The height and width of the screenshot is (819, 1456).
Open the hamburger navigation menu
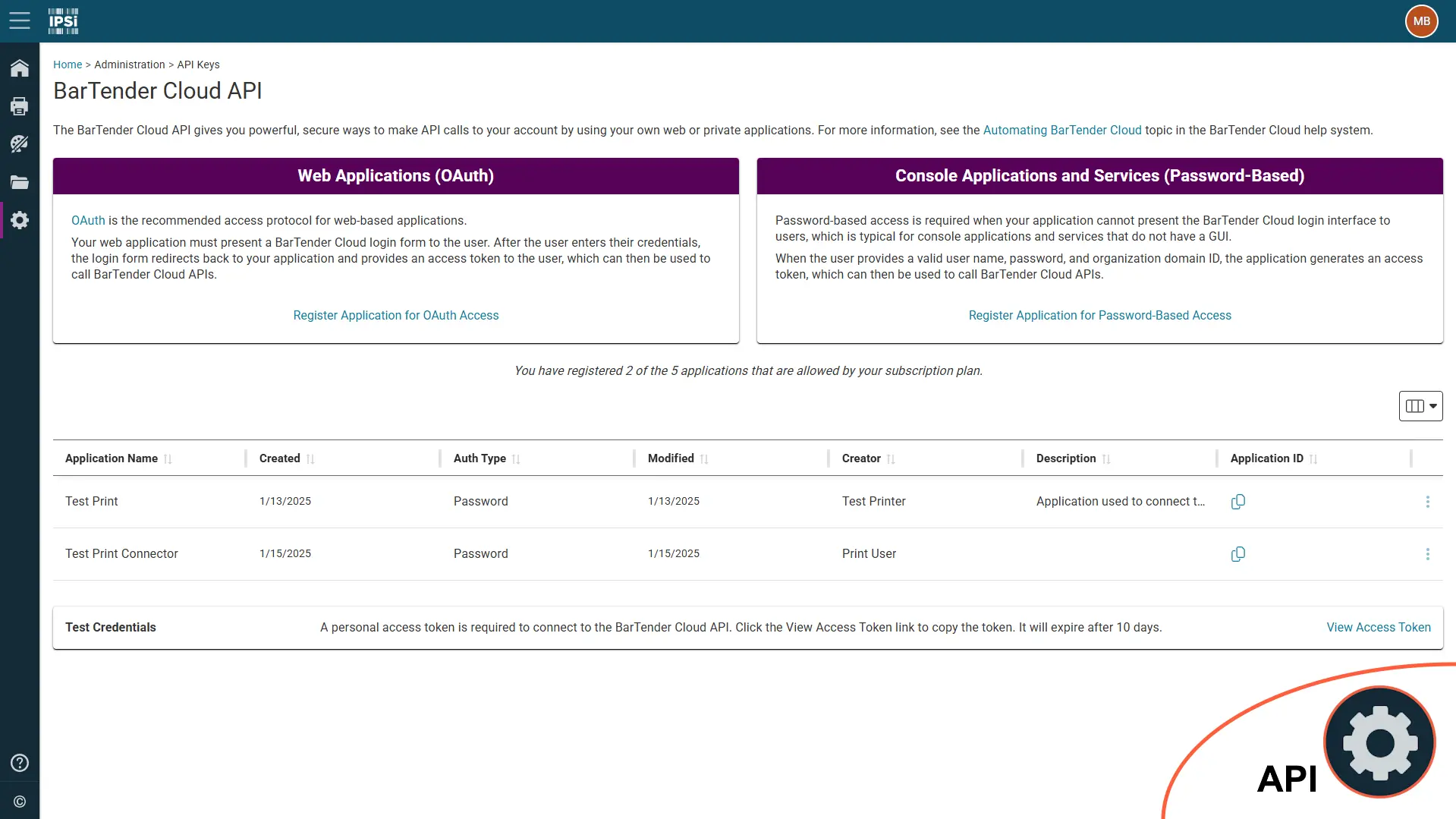click(20, 20)
